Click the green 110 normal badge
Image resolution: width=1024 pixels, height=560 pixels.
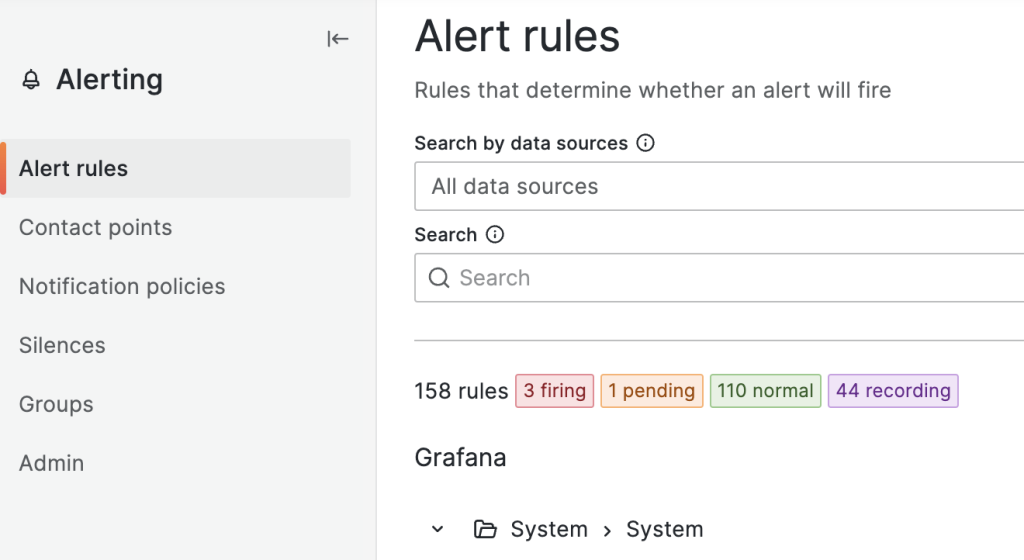[765, 391]
